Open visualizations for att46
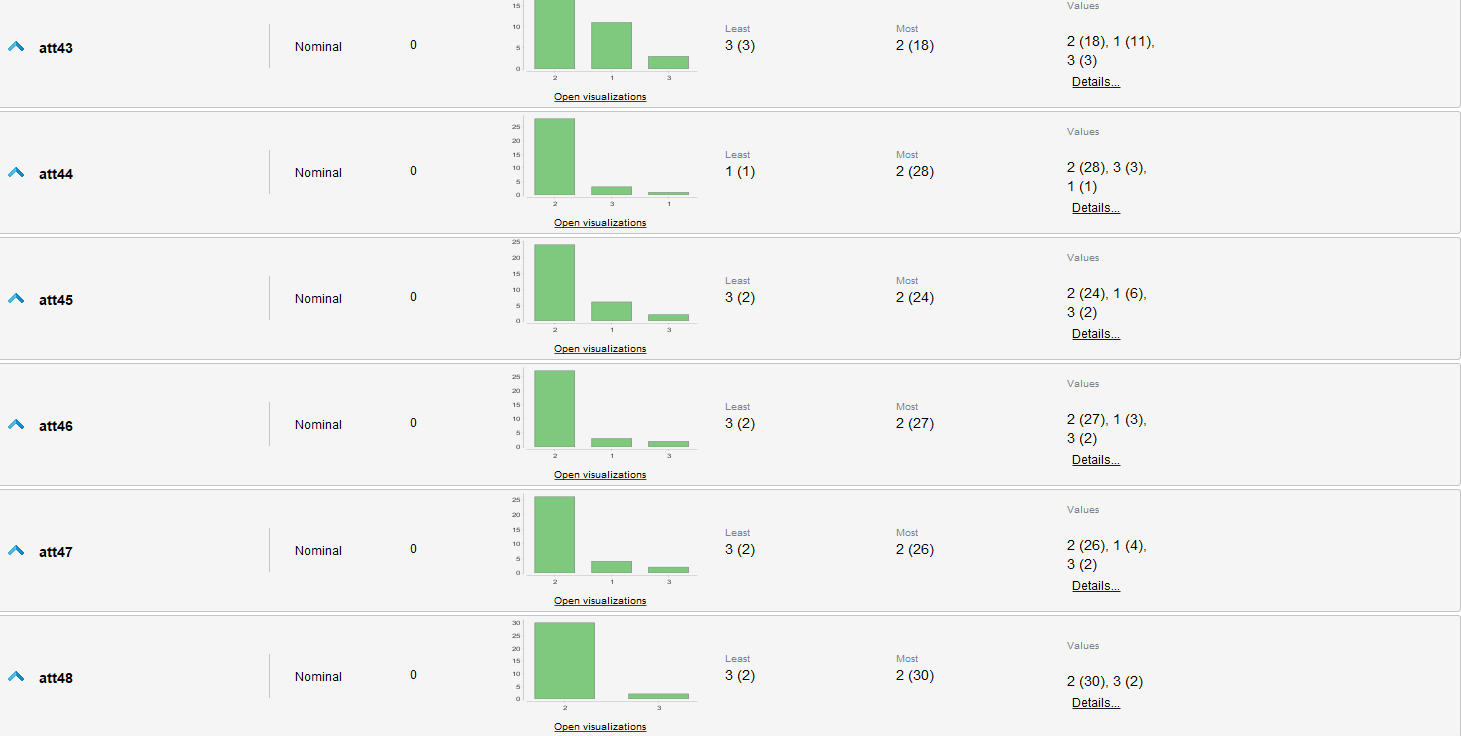The image size is (1461, 736). click(600, 475)
